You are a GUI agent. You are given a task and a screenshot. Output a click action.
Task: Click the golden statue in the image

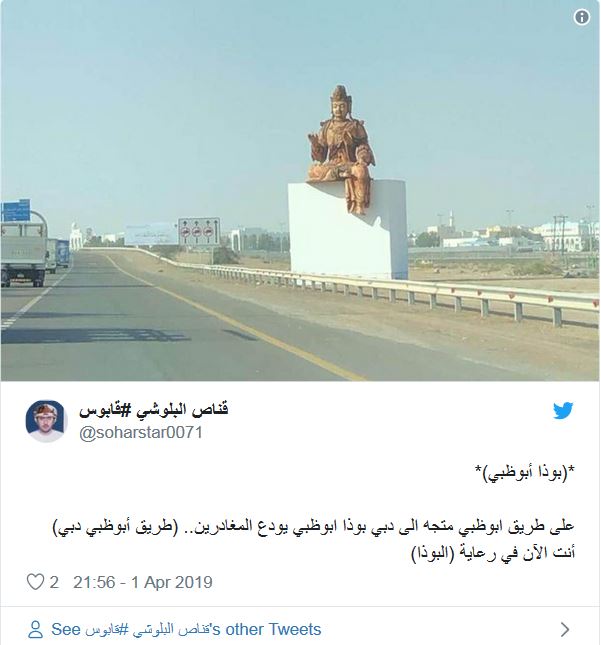click(341, 150)
